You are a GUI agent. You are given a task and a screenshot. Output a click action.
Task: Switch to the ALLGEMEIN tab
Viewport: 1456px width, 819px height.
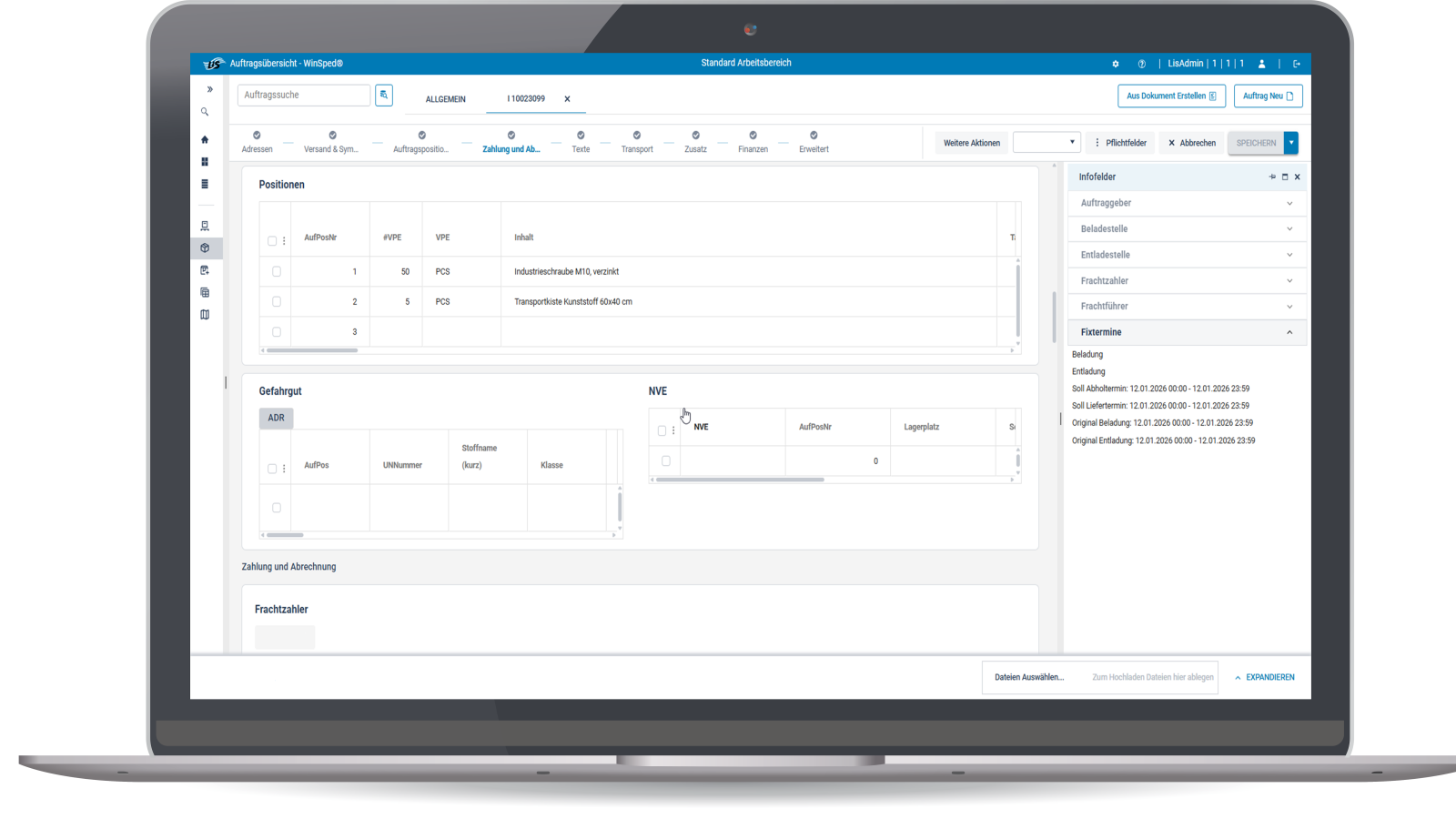[x=445, y=99]
